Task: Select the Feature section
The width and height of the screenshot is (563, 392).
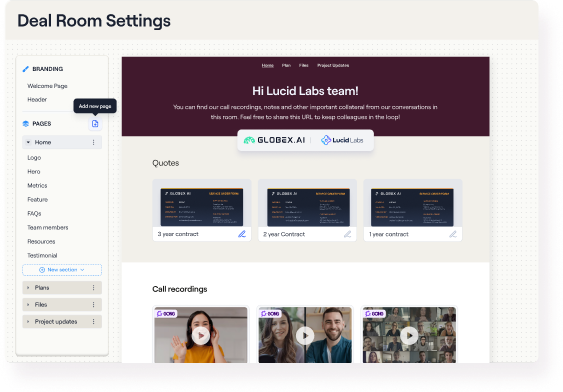Action: (x=38, y=200)
